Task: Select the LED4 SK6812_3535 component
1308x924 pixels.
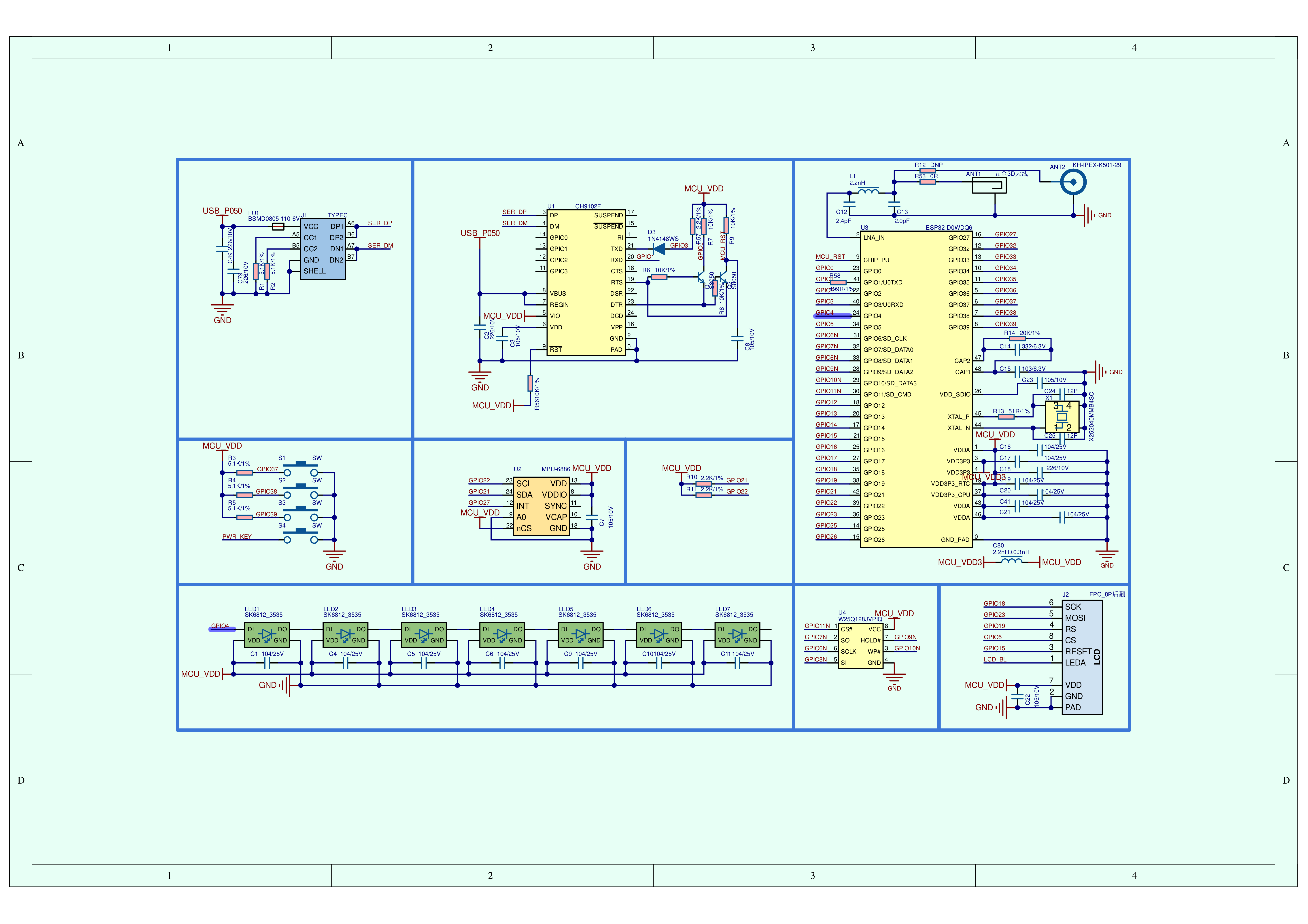Action: [502, 635]
